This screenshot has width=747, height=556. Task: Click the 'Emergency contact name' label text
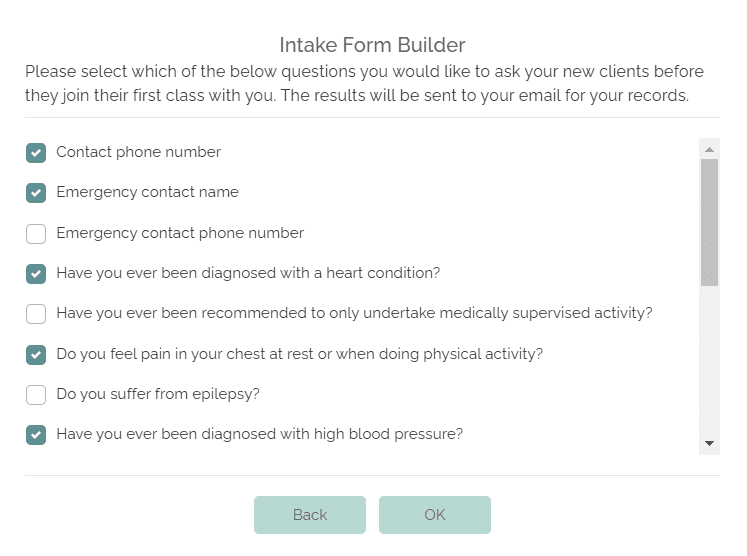point(147,192)
